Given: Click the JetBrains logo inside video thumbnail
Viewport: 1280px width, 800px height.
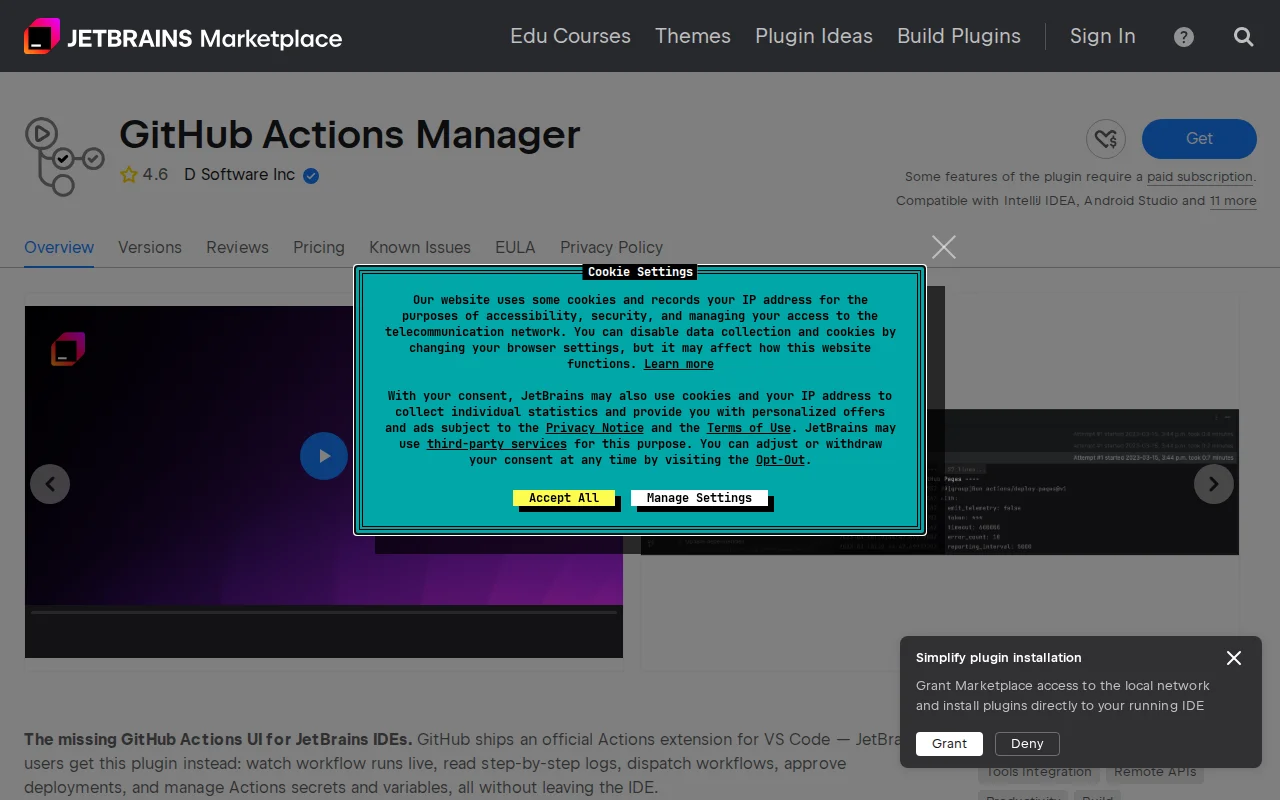Looking at the screenshot, I should click(68, 349).
